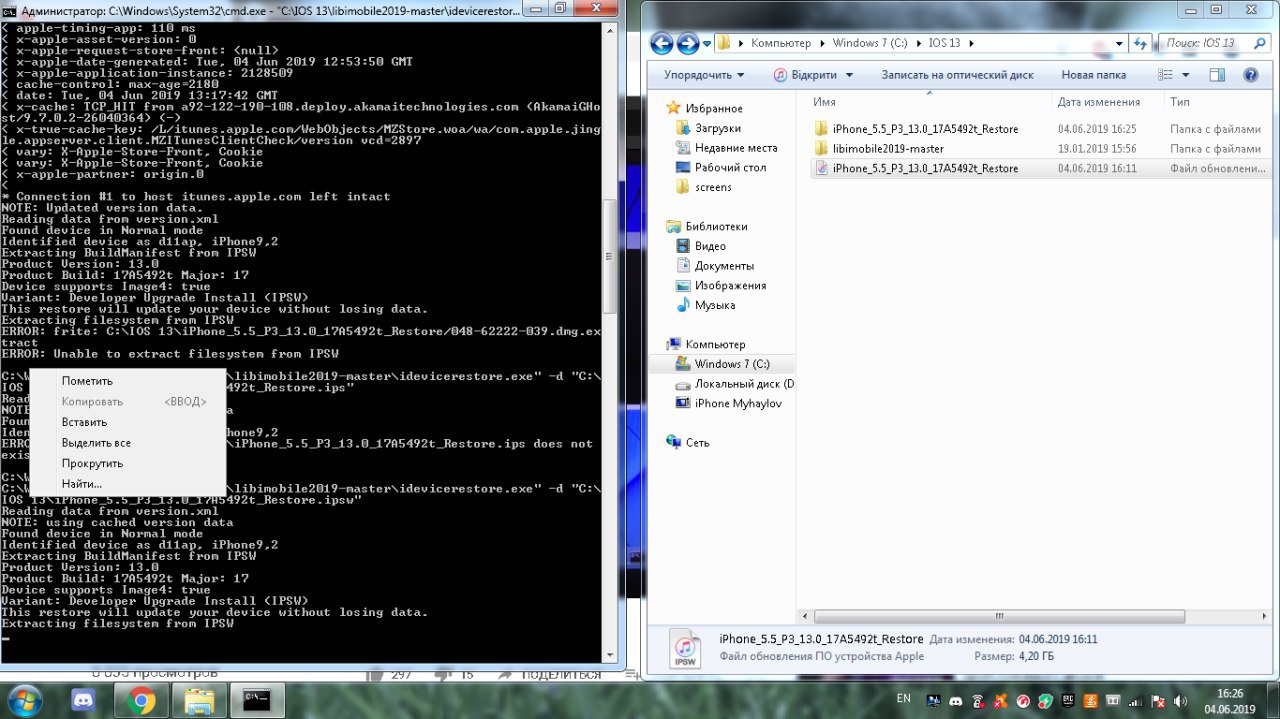Create a new folder with Новая папка
The width and height of the screenshot is (1280, 719).
(1093, 75)
